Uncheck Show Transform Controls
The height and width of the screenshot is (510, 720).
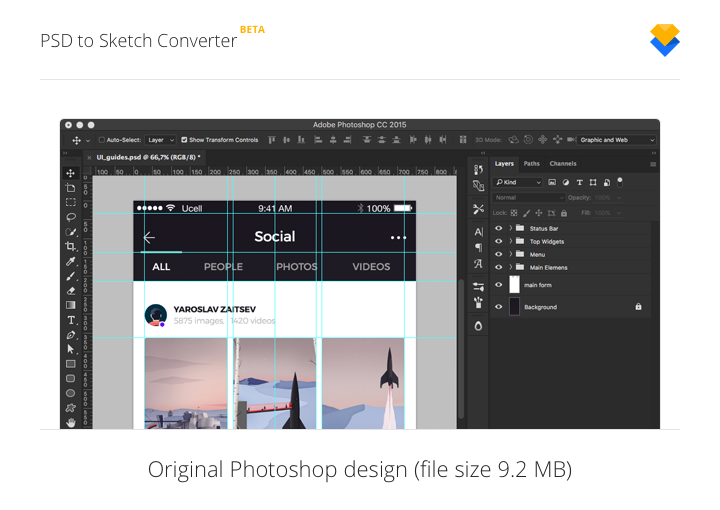pos(184,140)
